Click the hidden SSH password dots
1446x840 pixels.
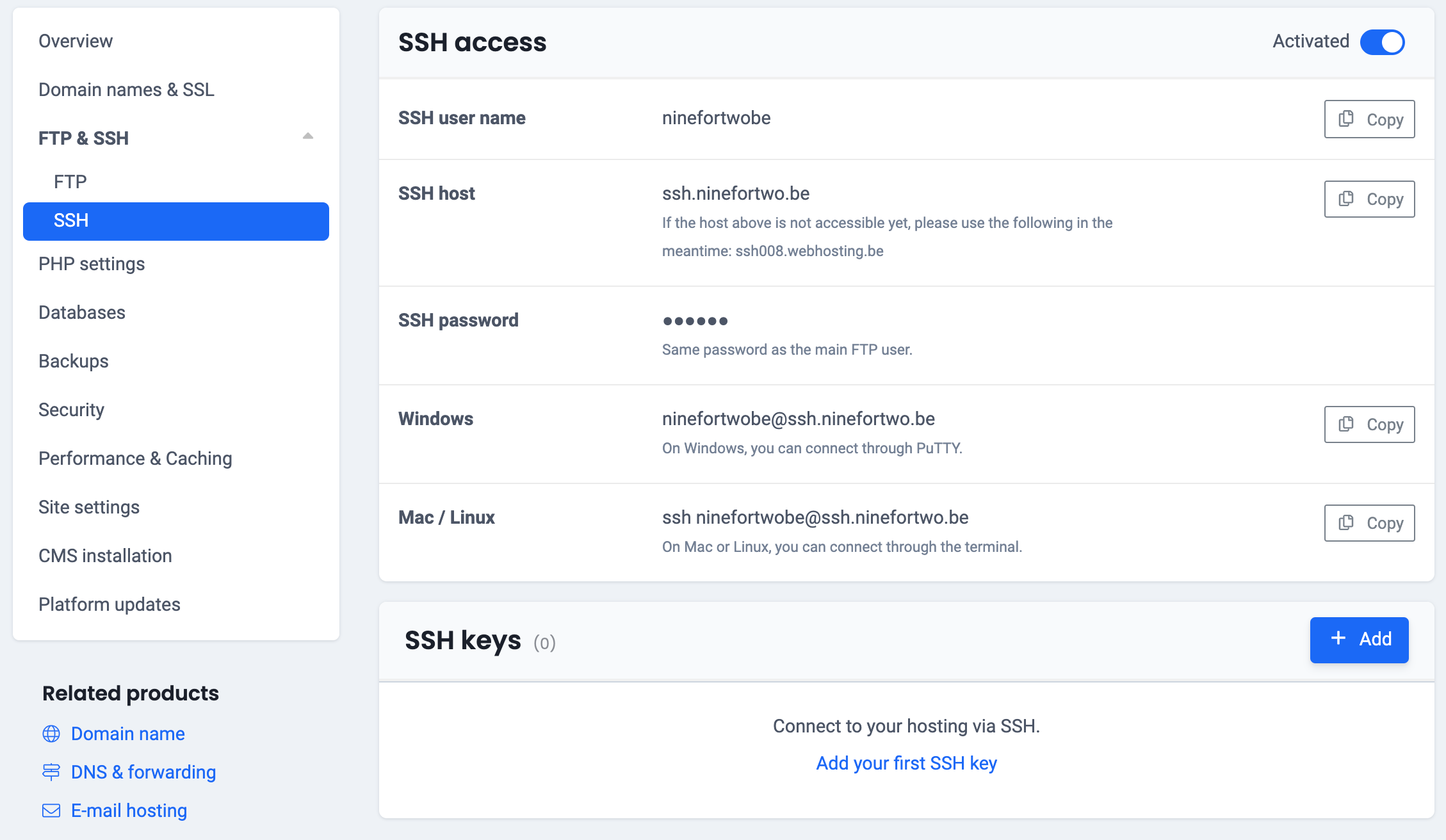(x=695, y=320)
